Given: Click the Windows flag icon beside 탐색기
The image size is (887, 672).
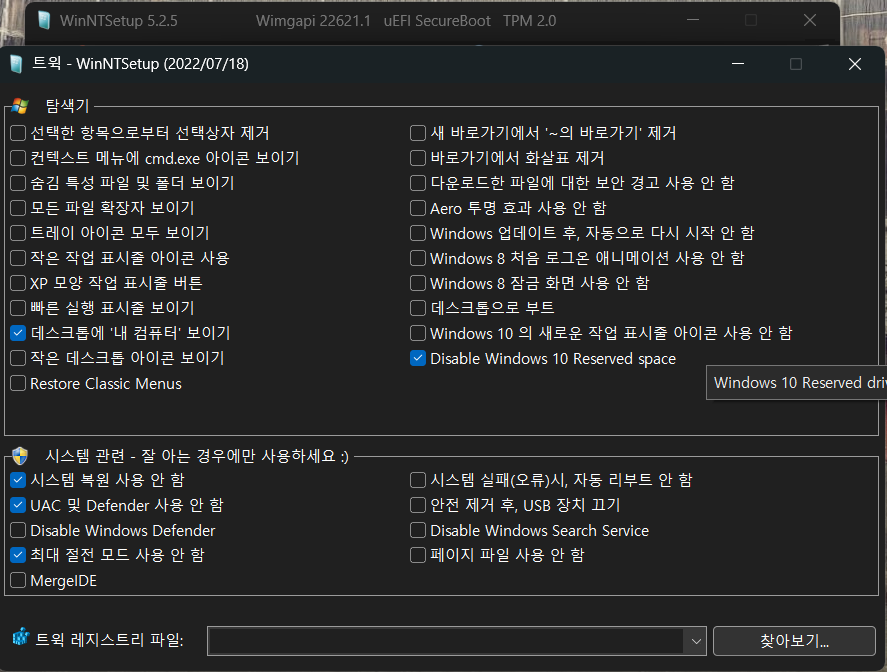Looking at the screenshot, I should pos(20,106).
